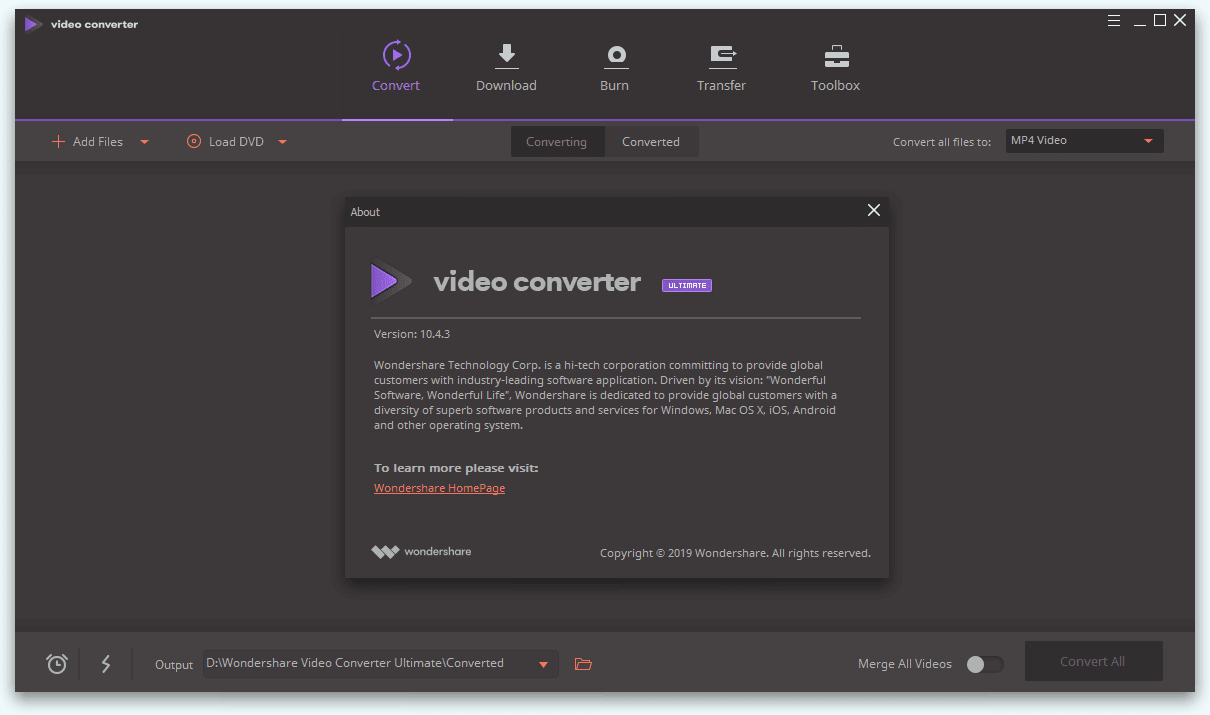Click the copyright 2019 Wondershare text
Screen dimensions: 1210x715
pyautogui.click(x=735, y=553)
